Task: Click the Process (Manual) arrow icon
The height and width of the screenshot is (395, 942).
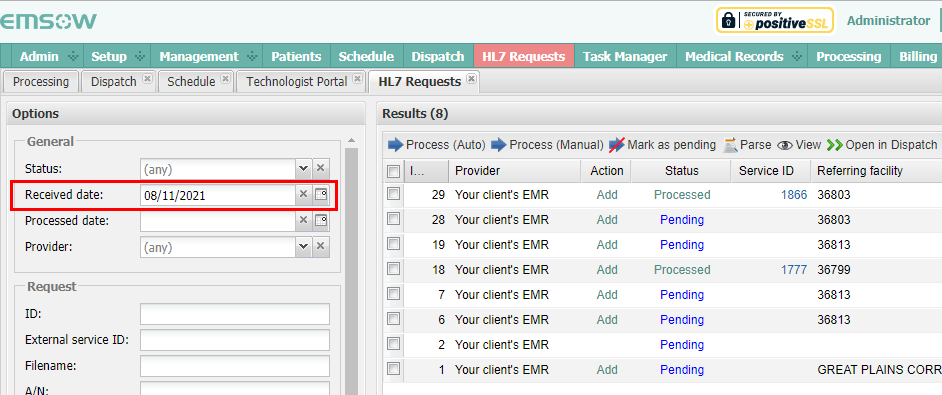Action: click(499, 145)
